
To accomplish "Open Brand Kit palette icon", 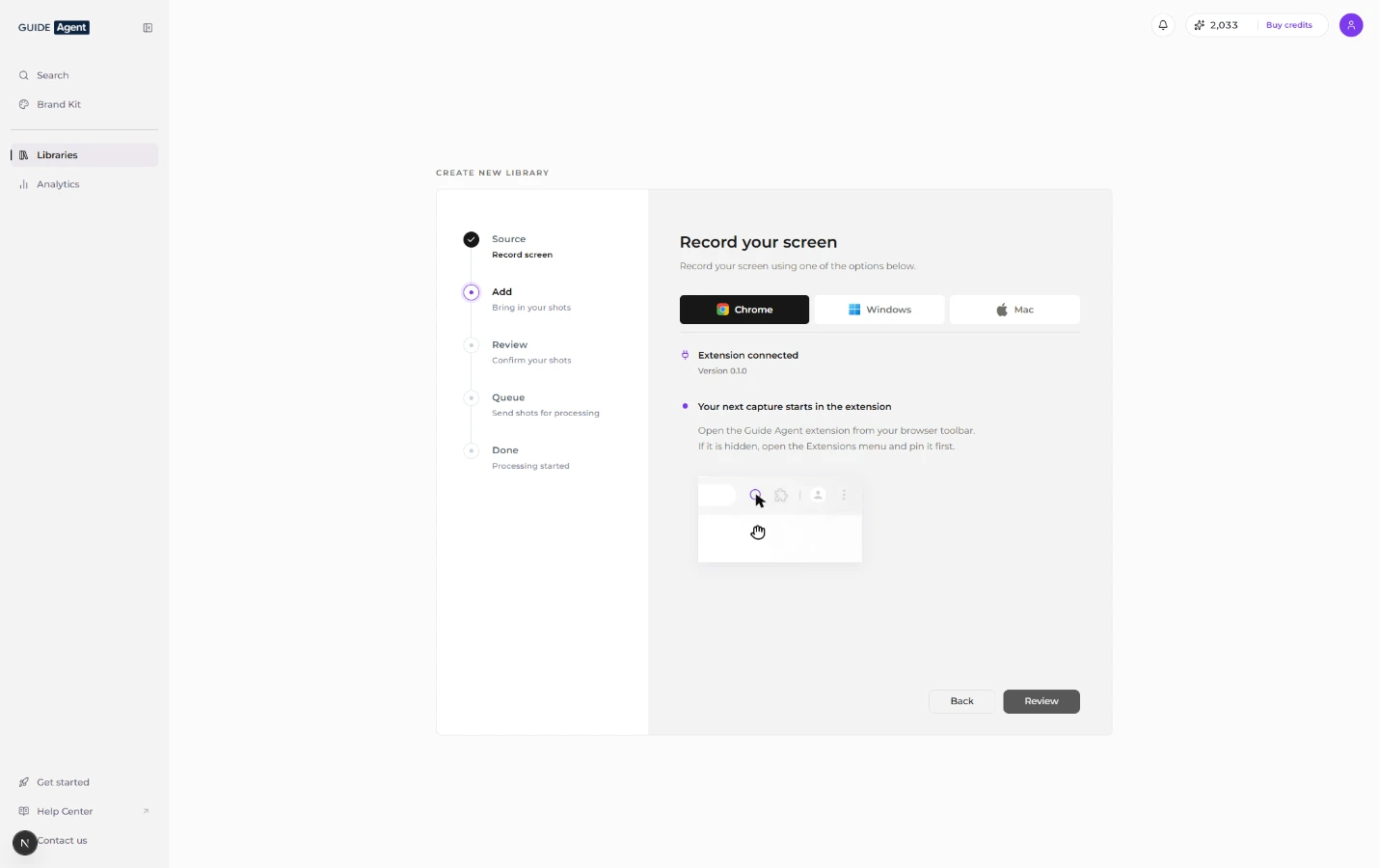I will 24,104.
